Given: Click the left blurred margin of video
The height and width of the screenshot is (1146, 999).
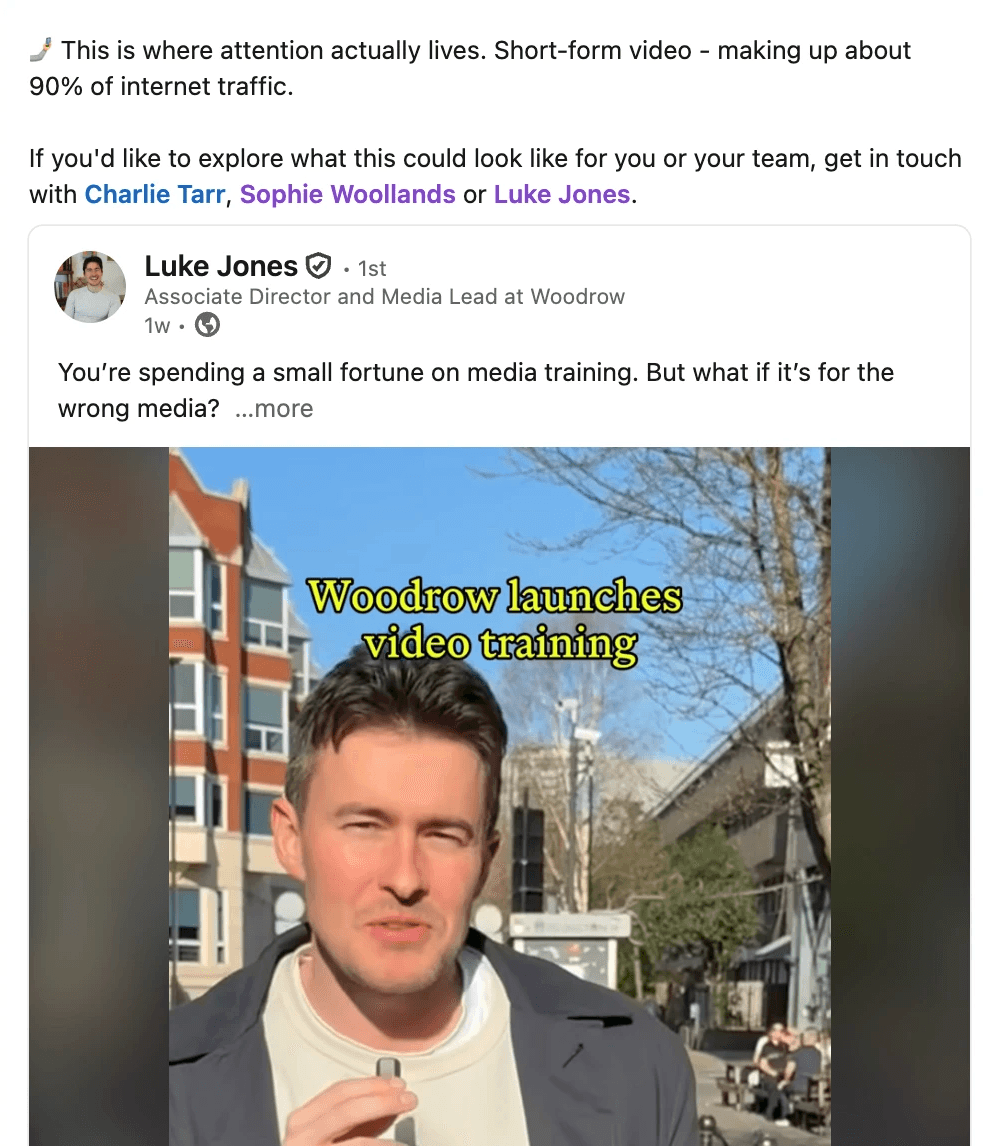Looking at the screenshot, I should click(x=99, y=797).
